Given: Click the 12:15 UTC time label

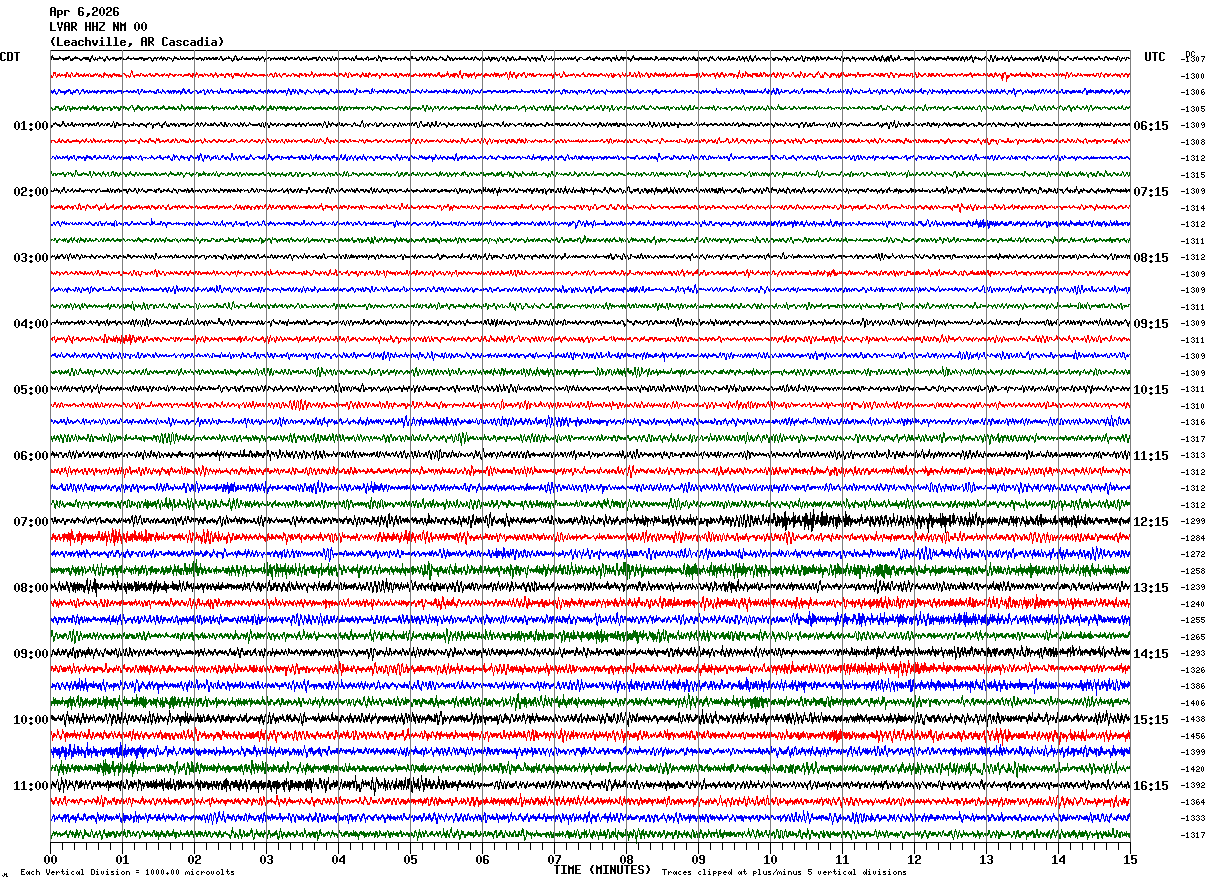Looking at the screenshot, I should (x=1151, y=522).
